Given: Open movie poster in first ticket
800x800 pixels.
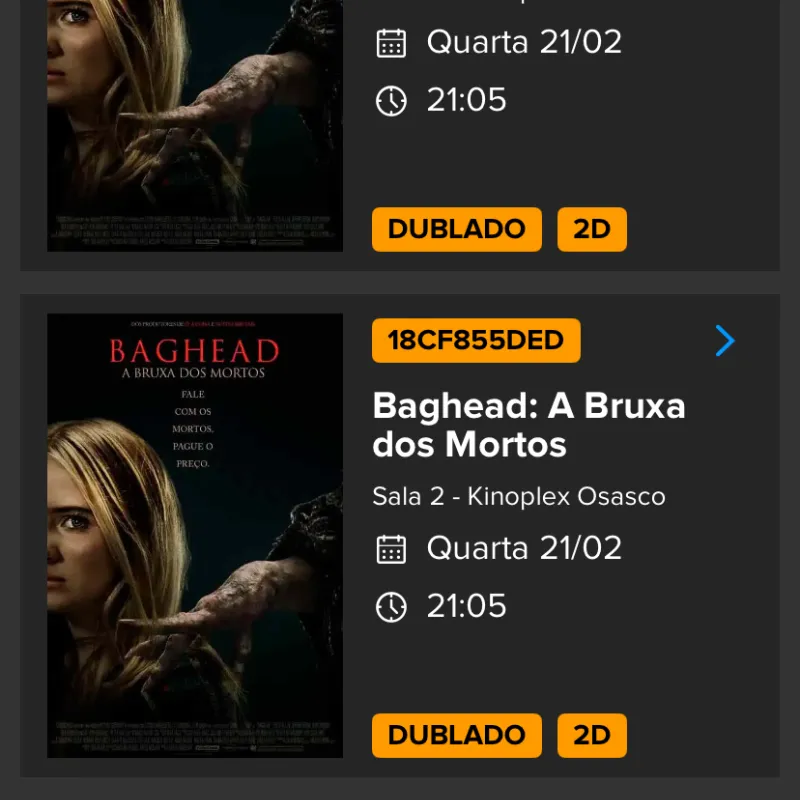Looking at the screenshot, I should click(195, 126).
